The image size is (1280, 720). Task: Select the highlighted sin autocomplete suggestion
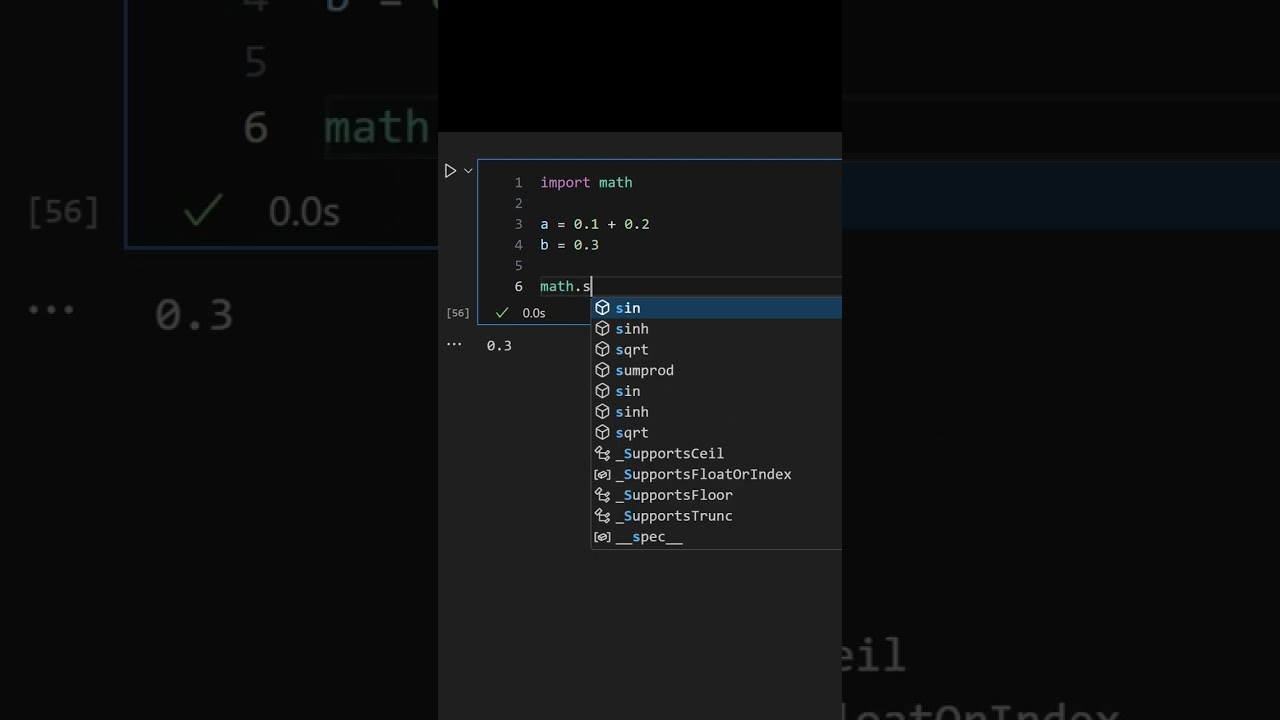pyautogui.click(x=717, y=308)
